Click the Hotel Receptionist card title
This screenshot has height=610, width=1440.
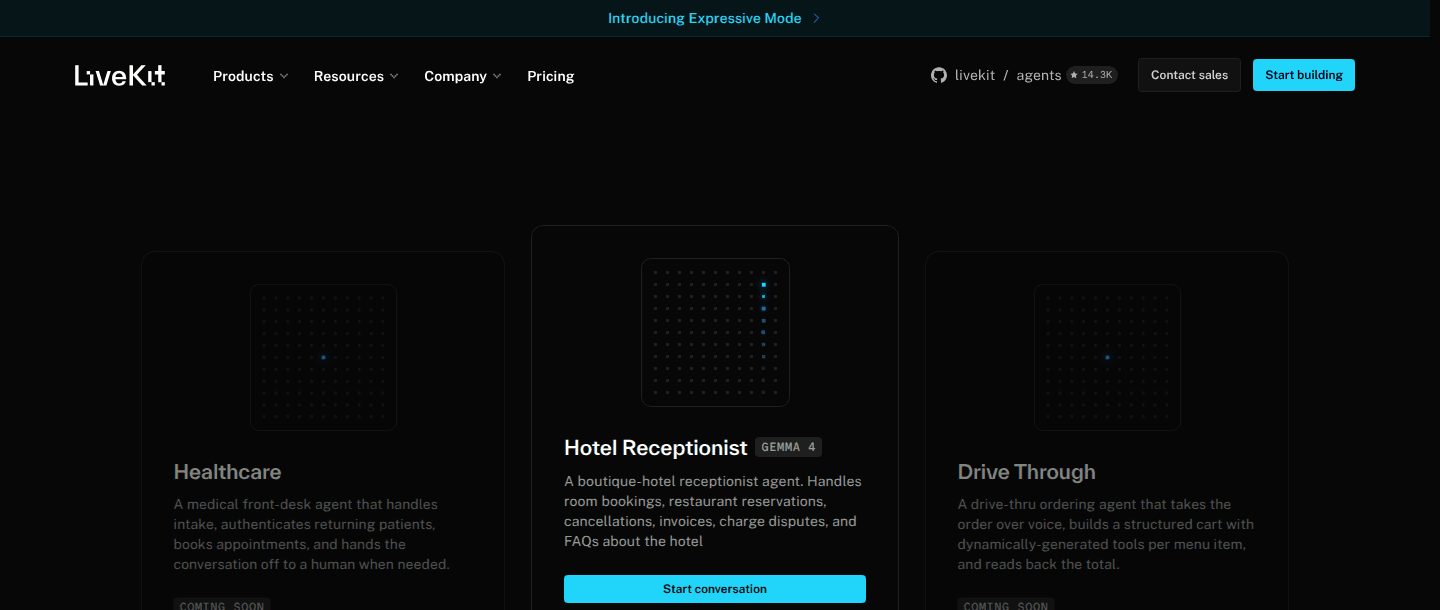[x=655, y=447]
